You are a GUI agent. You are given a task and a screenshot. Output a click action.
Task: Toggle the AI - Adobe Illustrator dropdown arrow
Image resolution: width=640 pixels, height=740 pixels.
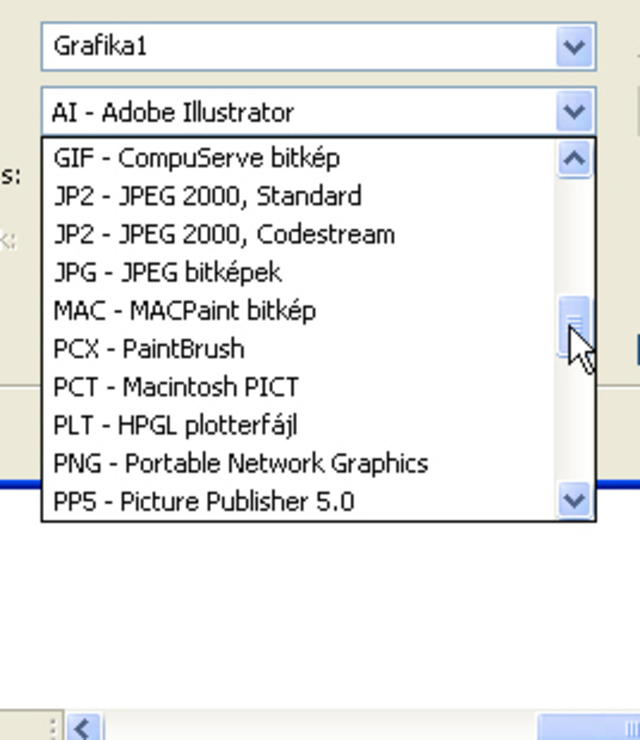[x=574, y=112]
